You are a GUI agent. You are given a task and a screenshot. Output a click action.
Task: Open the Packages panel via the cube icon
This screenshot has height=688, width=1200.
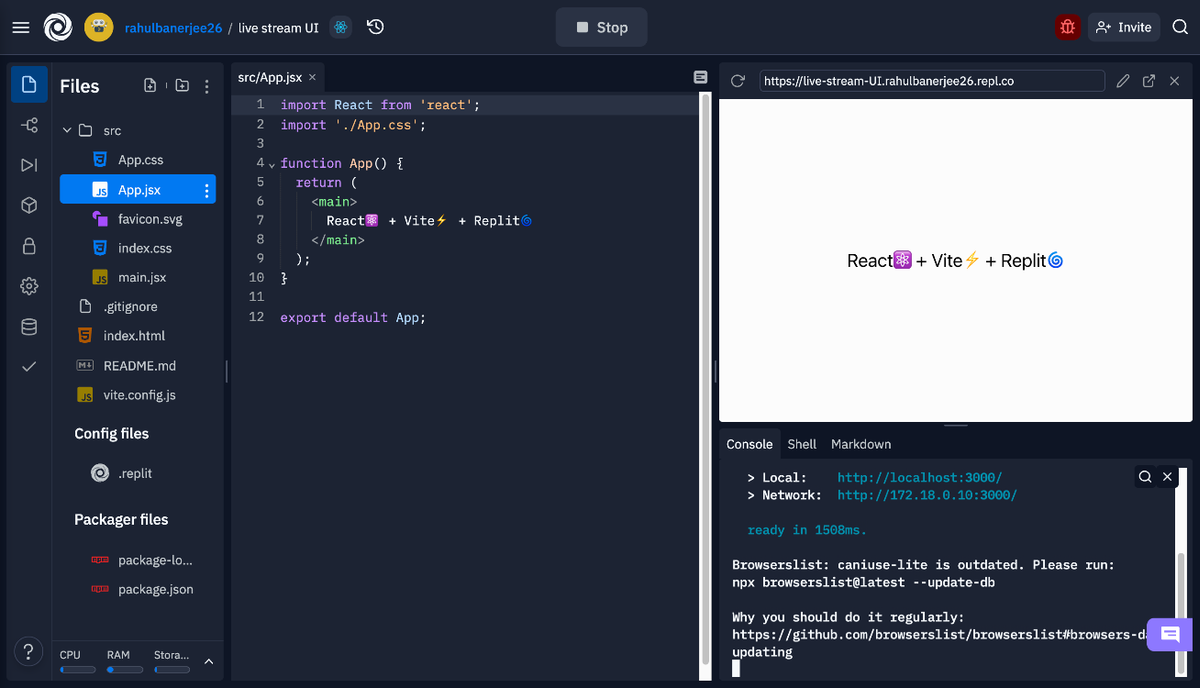point(28,205)
